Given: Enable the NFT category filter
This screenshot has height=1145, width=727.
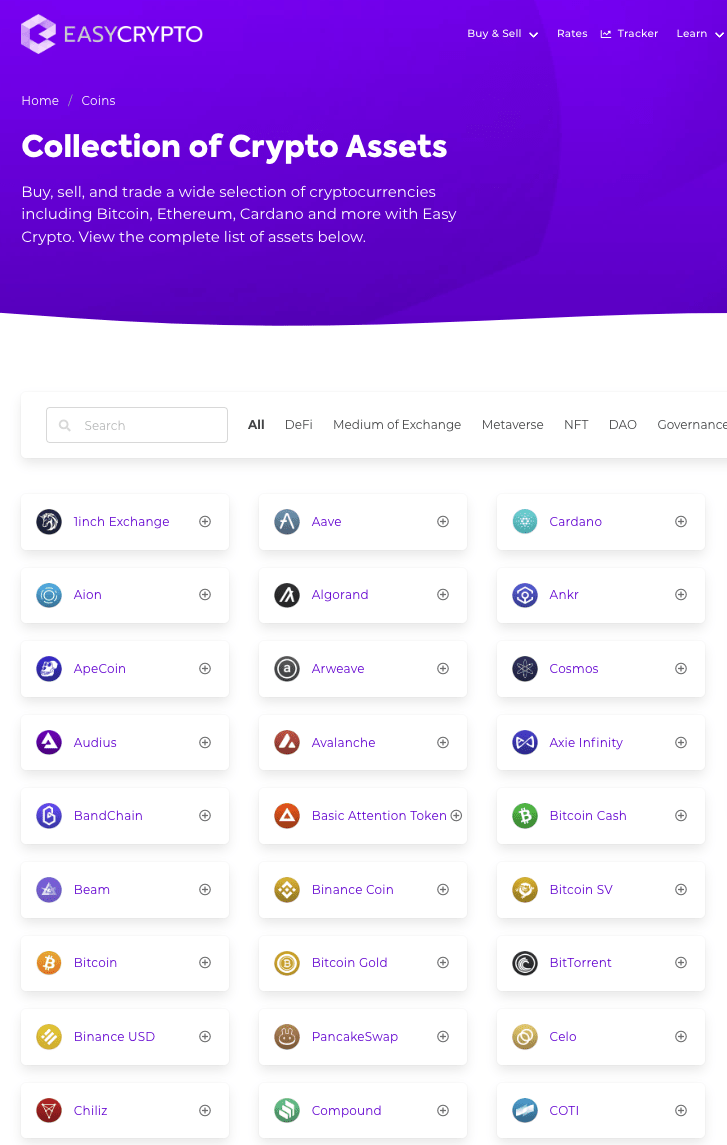Looking at the screenshot, I should [x=576, y=424].
